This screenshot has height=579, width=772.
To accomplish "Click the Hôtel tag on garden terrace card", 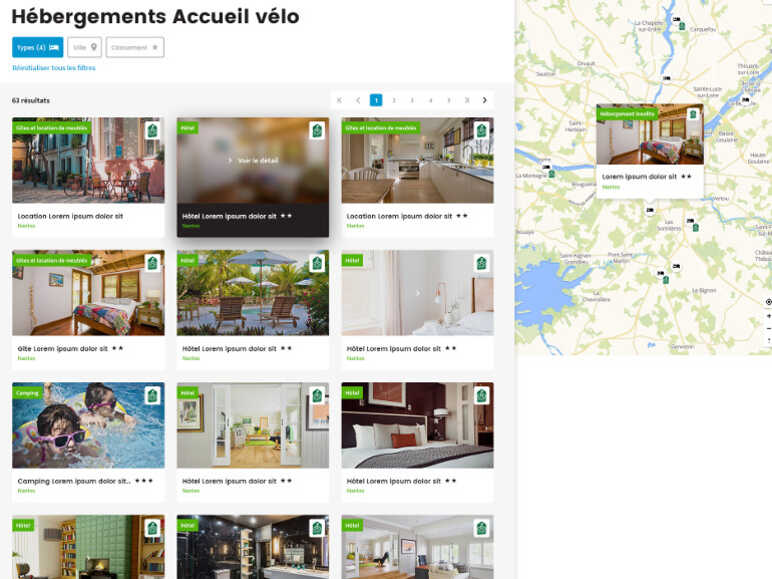I will (x=188, y=260).
